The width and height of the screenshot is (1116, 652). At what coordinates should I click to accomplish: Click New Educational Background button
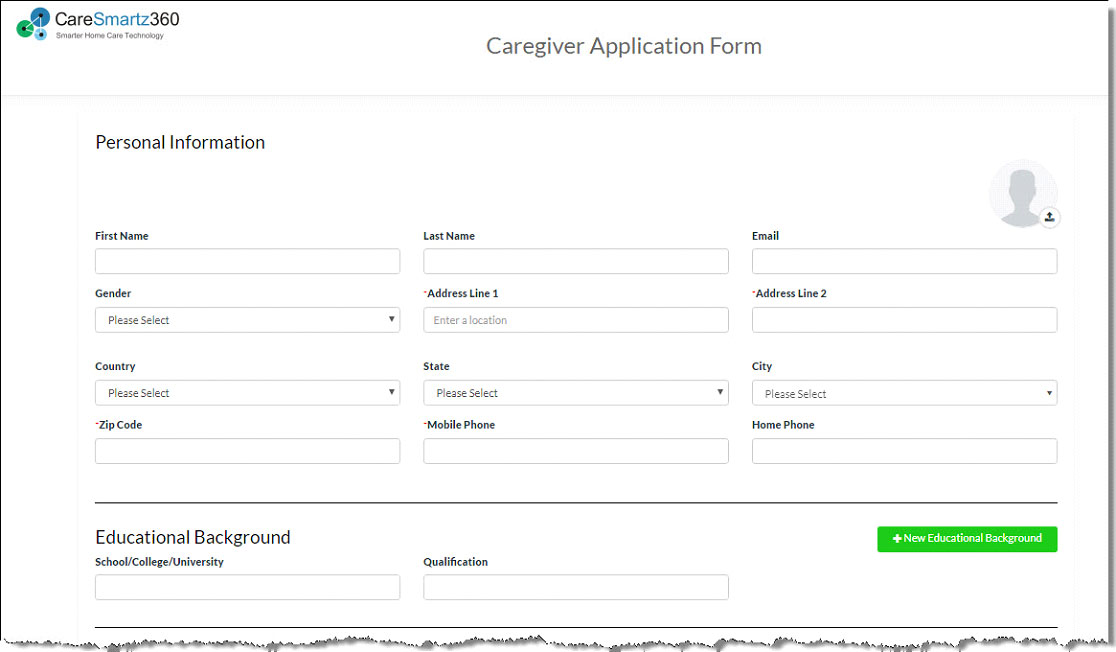click(966, 539)
